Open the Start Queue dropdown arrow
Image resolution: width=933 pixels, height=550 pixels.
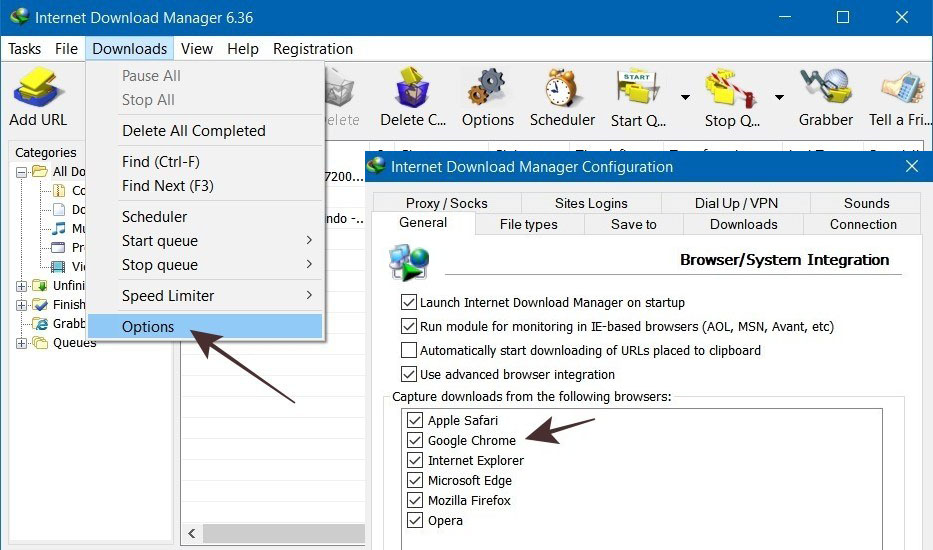click(685, 96)
